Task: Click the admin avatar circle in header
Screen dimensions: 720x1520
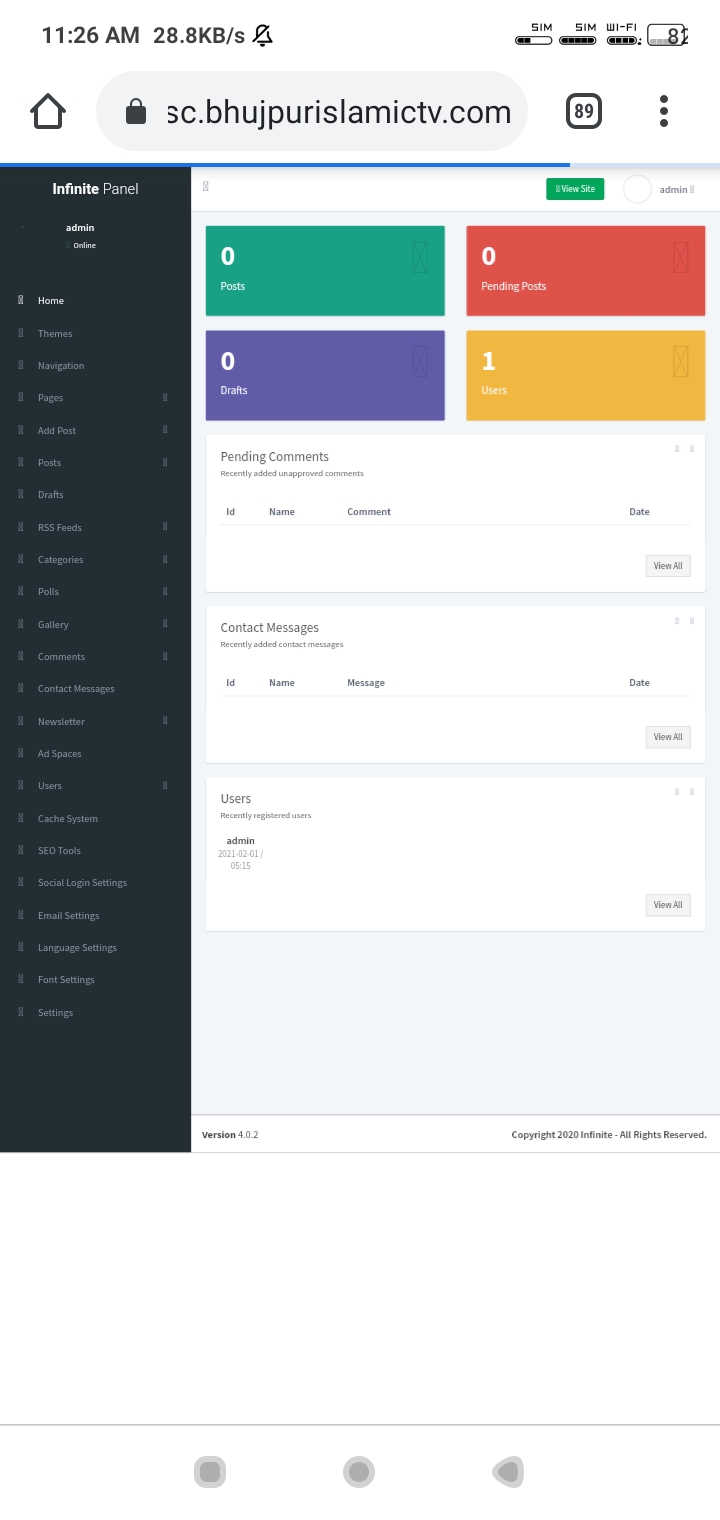Action: pyautogui.click(x=637, y=189)
